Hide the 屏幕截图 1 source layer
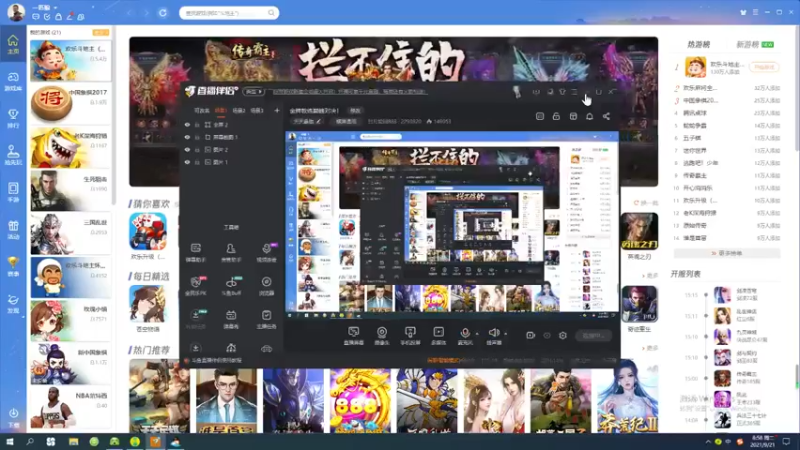800x450 pixels. click(187, 137)
